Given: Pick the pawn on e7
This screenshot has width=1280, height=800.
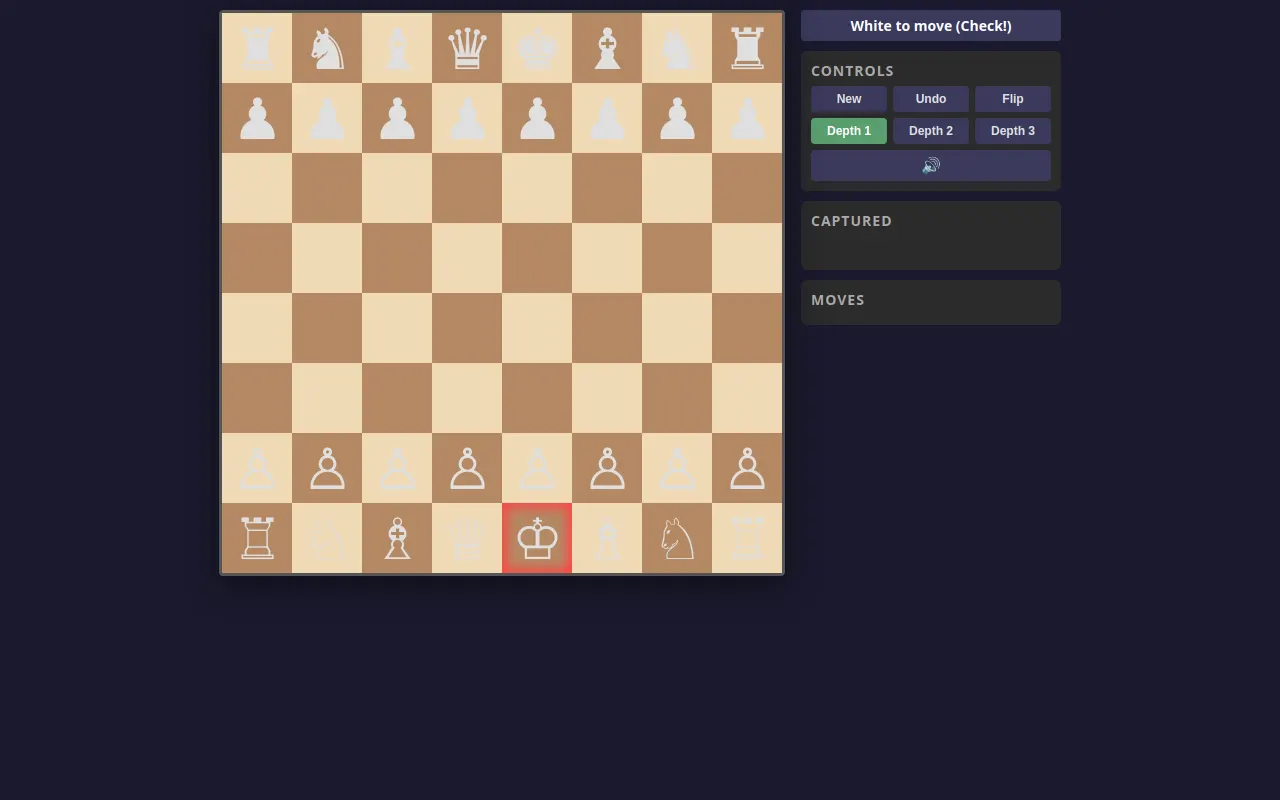Looking at the screenshot, I should pyautogui.click(x=537, y=118).
